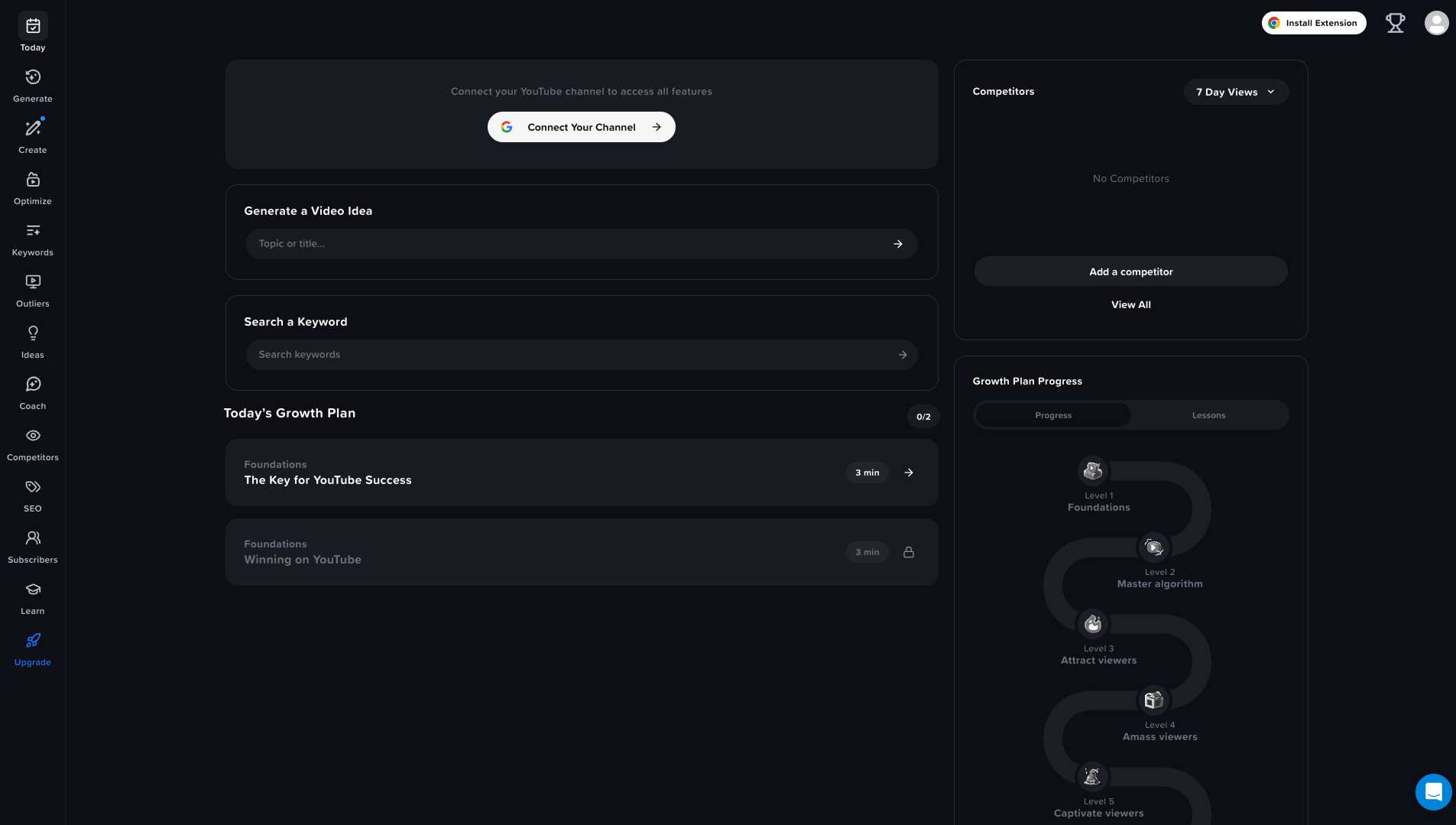Click View All under Competitors
Image resolution: width=1456 pixels, height=825 pixels.
[x=1130, y=304]
